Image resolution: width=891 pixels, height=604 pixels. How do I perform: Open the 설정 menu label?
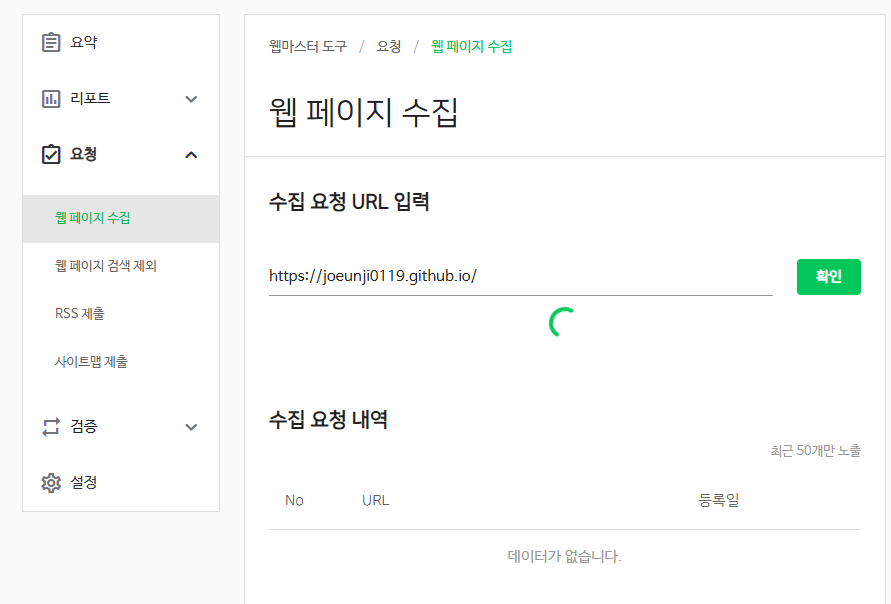84,482
